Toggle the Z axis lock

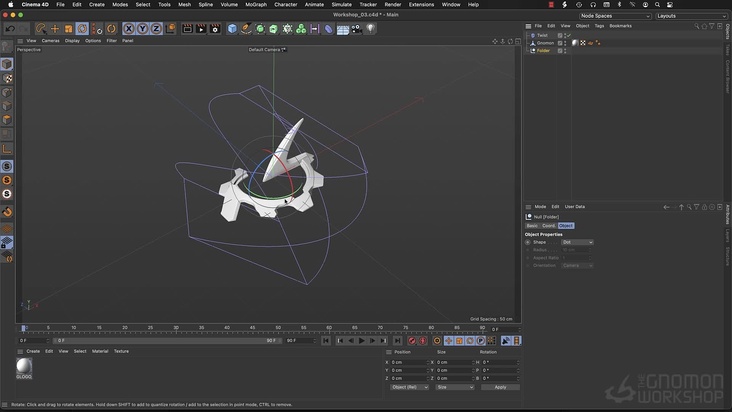click(x=156, y=29)
